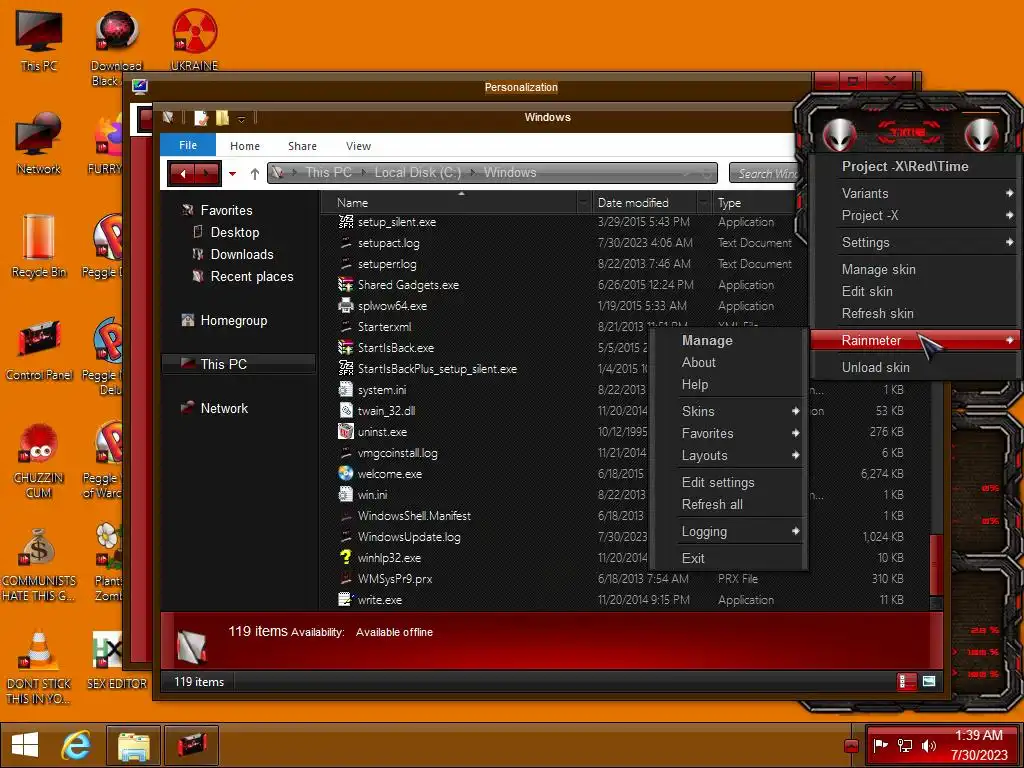Open COMMUNISTS HATE THIS G... shortcut

pyautogui.click(x=39, y=564)
